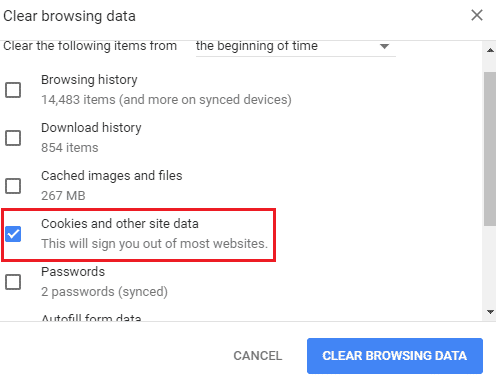The height and width of the screenshot is (380, 496).
Task: Enable the Passwords checkbox
Action: (x=13, y=282)
